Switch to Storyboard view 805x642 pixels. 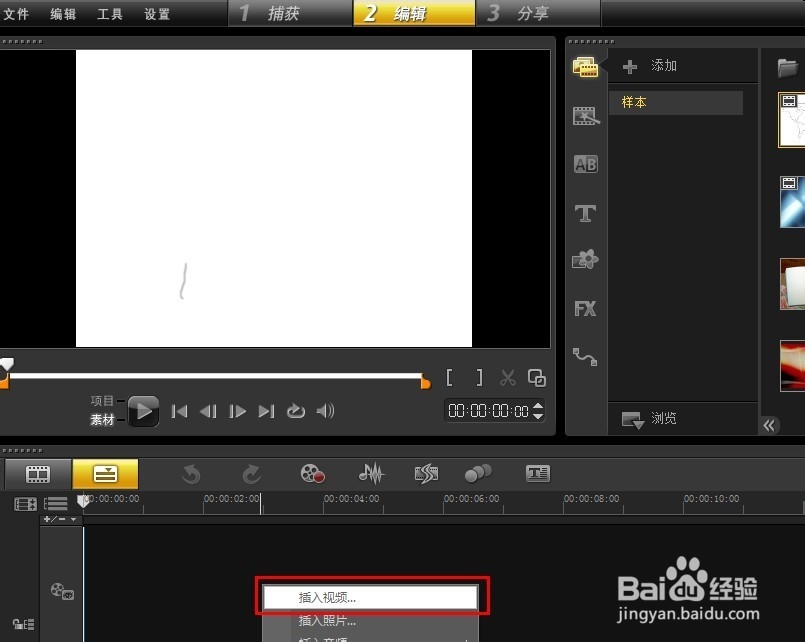pyautogui.click(x=38, y=474)
